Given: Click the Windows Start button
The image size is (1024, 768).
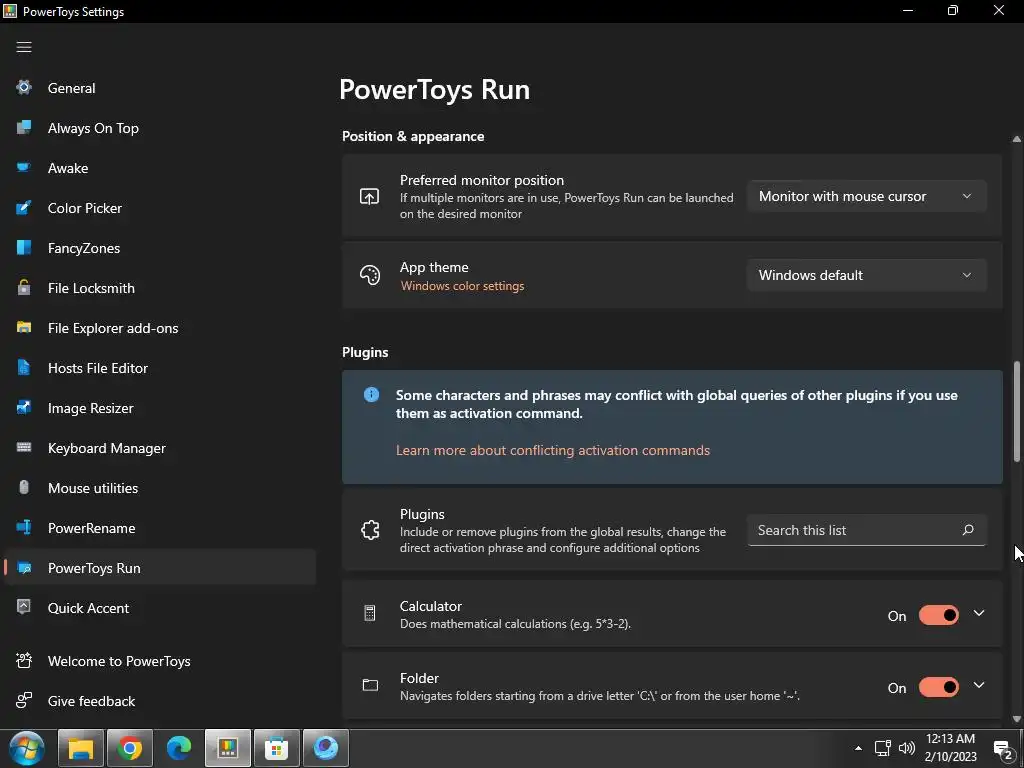Looking at the screenshot, I should pyautogui.click(x=27, y=748).
